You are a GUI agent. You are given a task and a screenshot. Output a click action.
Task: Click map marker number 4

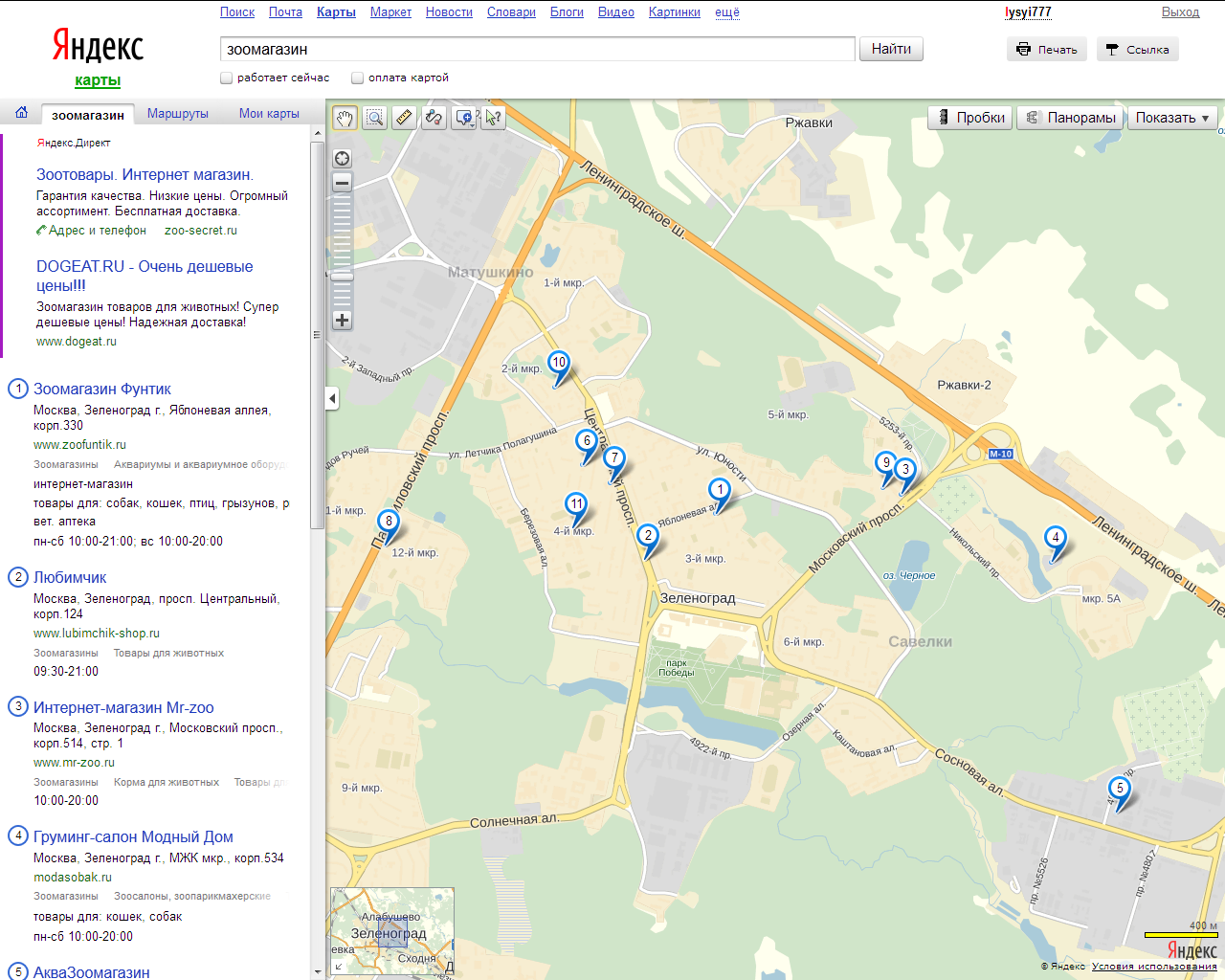point(1056,538)
